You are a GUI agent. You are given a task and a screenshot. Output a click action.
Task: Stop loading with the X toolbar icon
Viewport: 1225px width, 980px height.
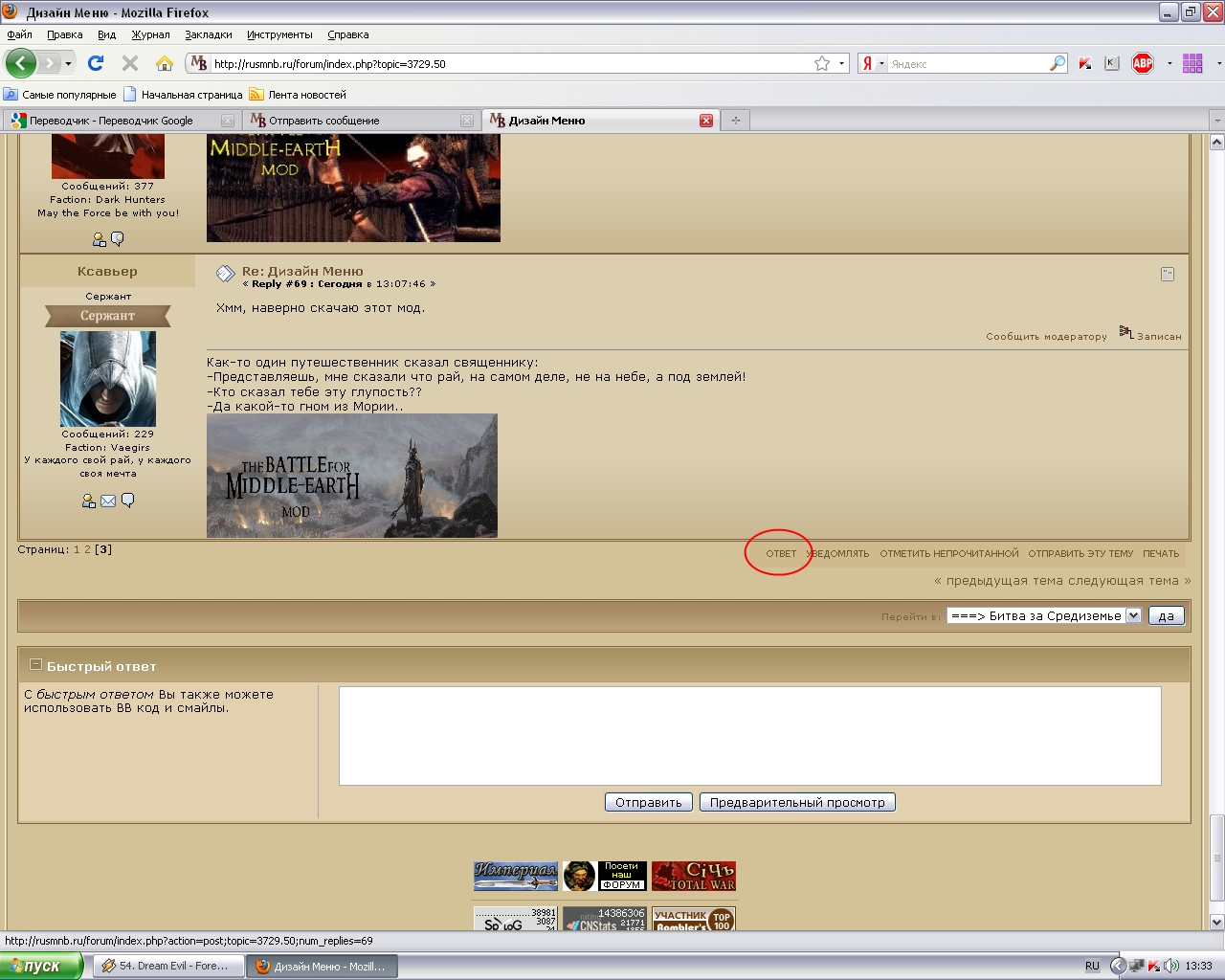(x=130, y=63)
